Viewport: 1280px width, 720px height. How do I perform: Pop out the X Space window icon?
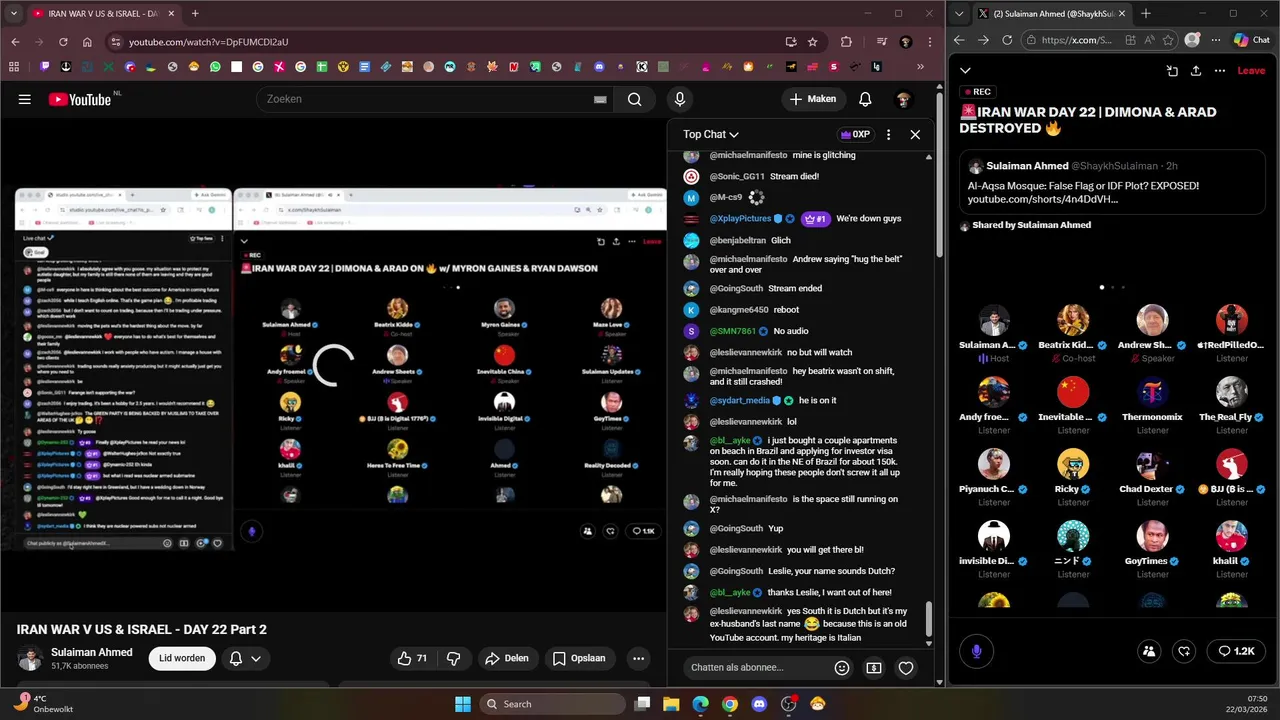click(1172, 71)
